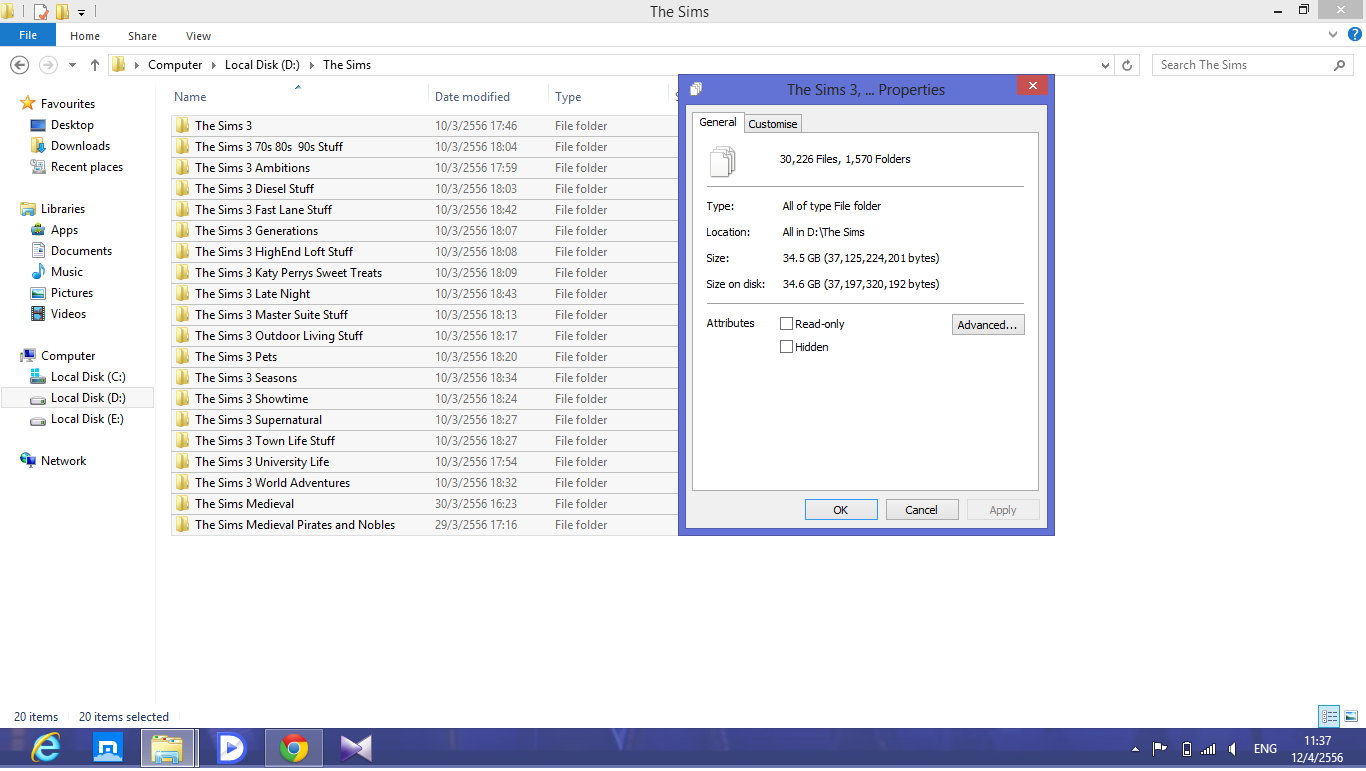Open Visual Studio from the taskbar
1366x771 pixels.
coord(356,748)
